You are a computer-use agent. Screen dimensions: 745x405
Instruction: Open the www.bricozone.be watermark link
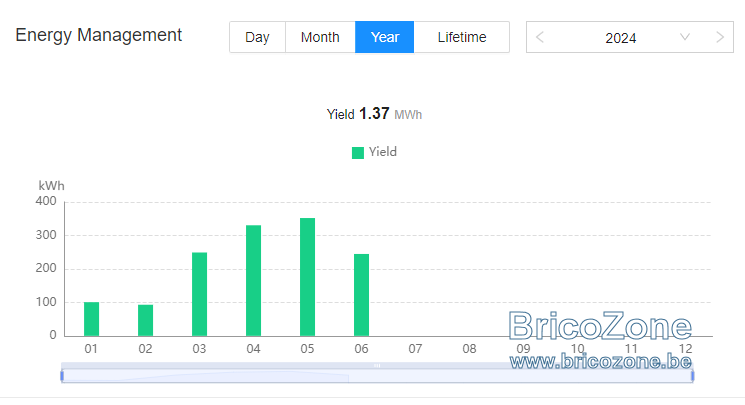click(601, 362)
